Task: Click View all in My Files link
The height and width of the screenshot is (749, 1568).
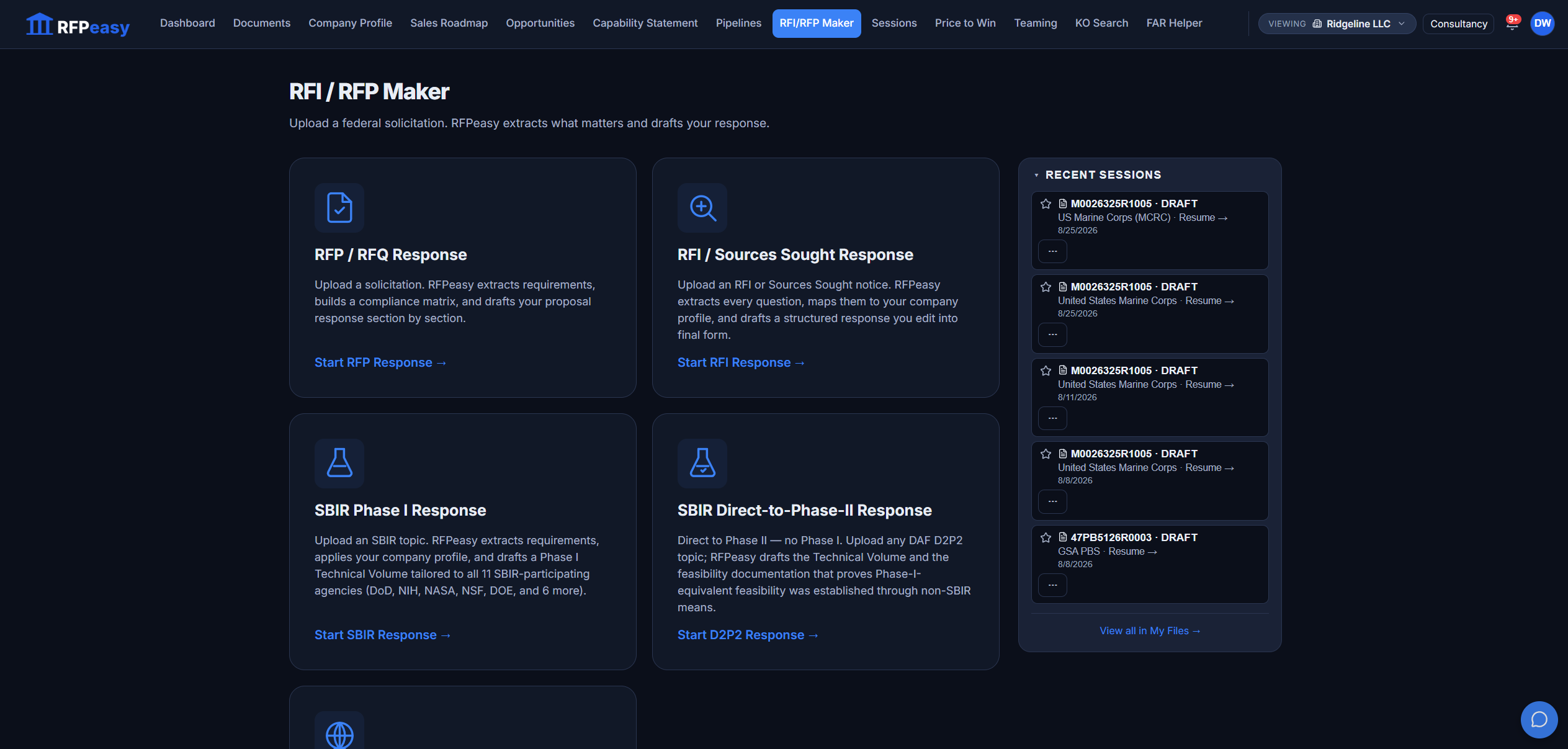Action: point(1150,630)
